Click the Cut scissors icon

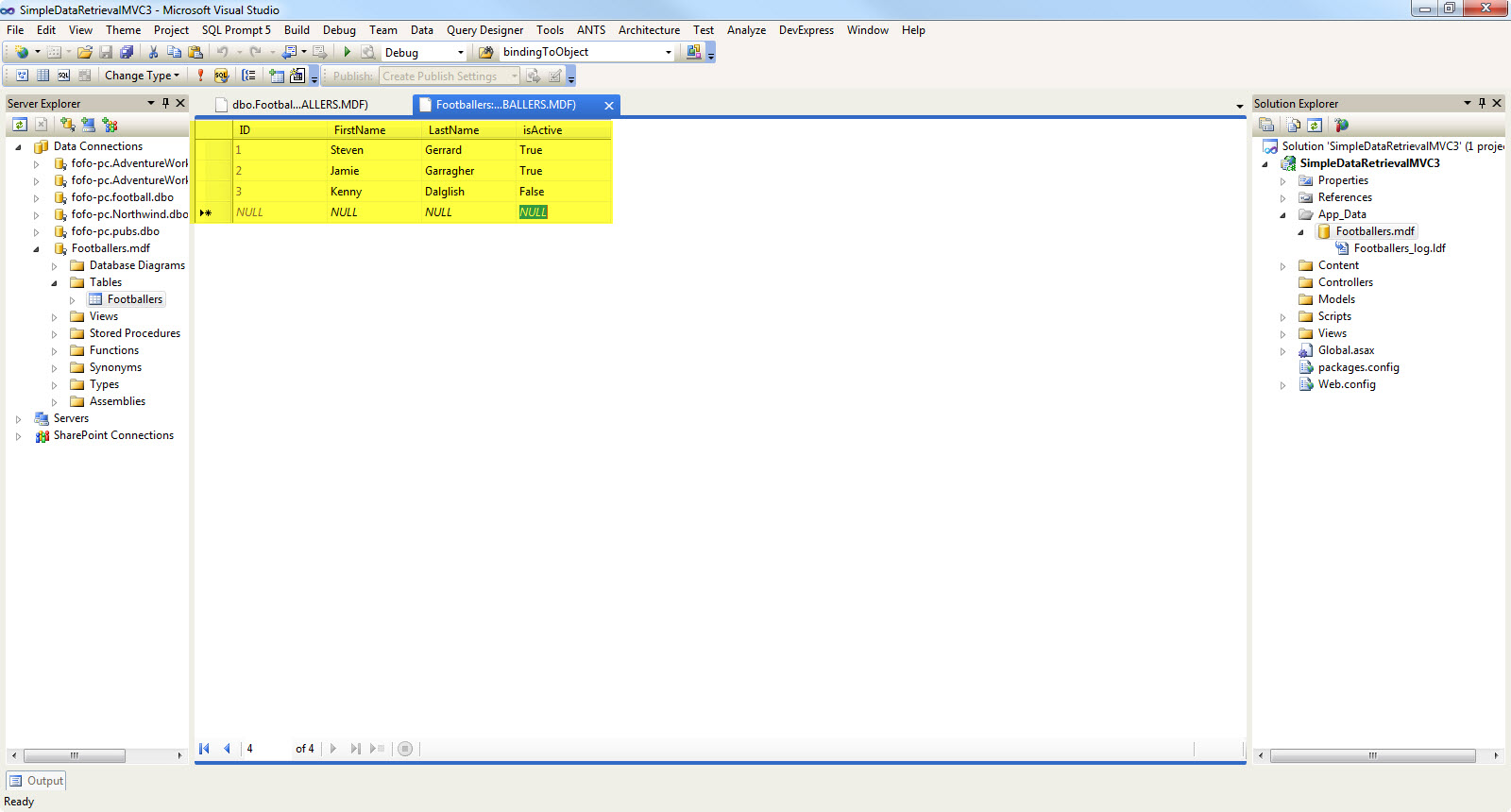[x=153, y=52]
